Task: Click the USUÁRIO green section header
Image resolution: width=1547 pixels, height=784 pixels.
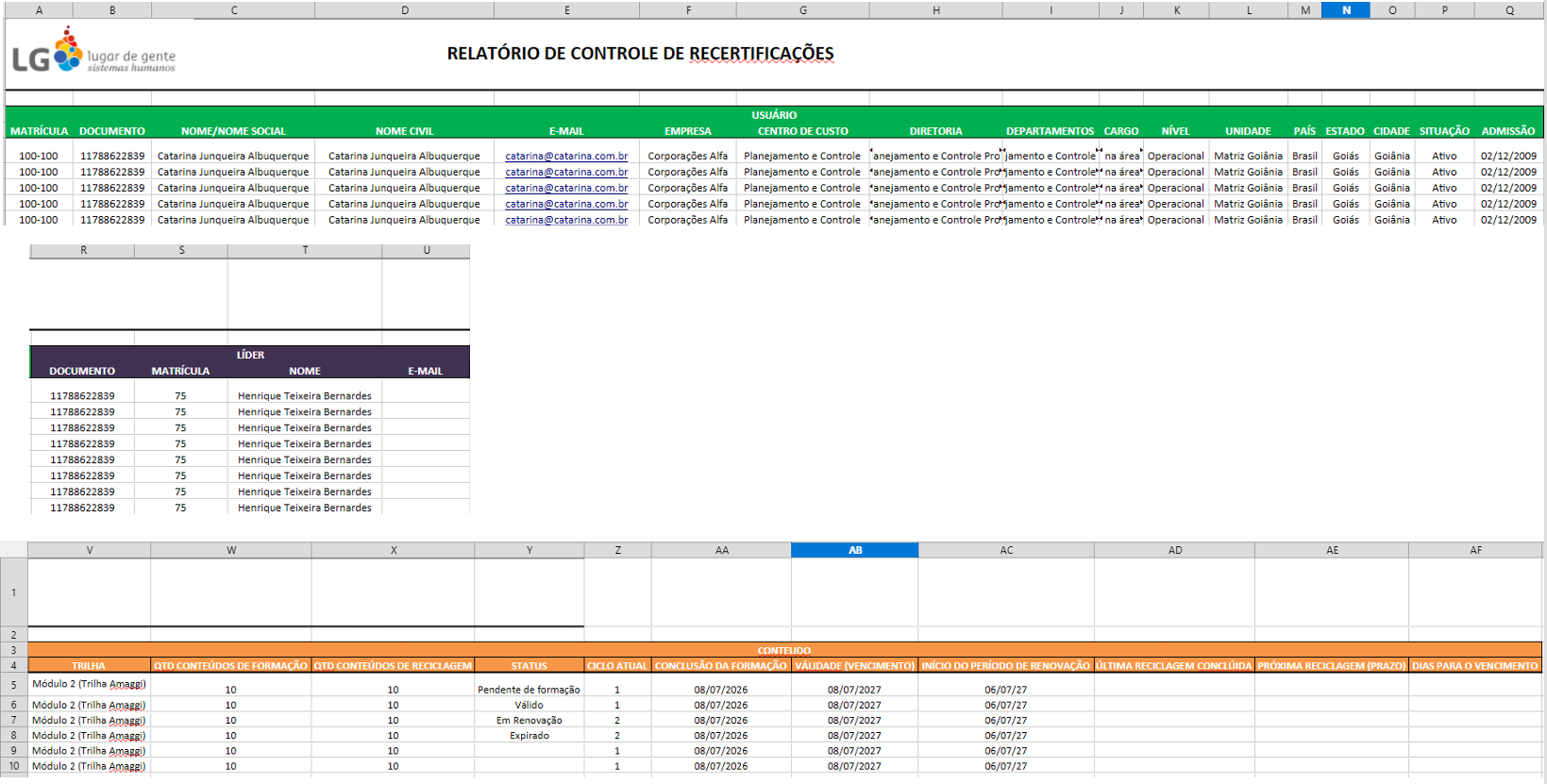Action: (x=774, y=115)
